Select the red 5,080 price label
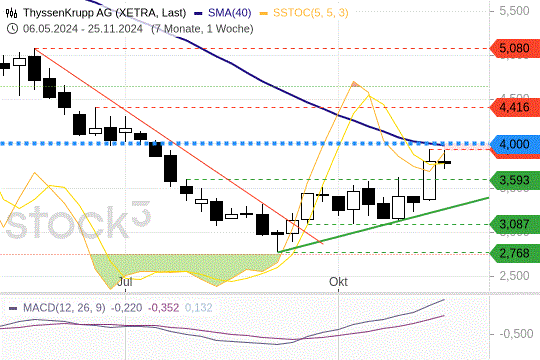This screenshot has width=540, height=360. (x=515, y=48)
